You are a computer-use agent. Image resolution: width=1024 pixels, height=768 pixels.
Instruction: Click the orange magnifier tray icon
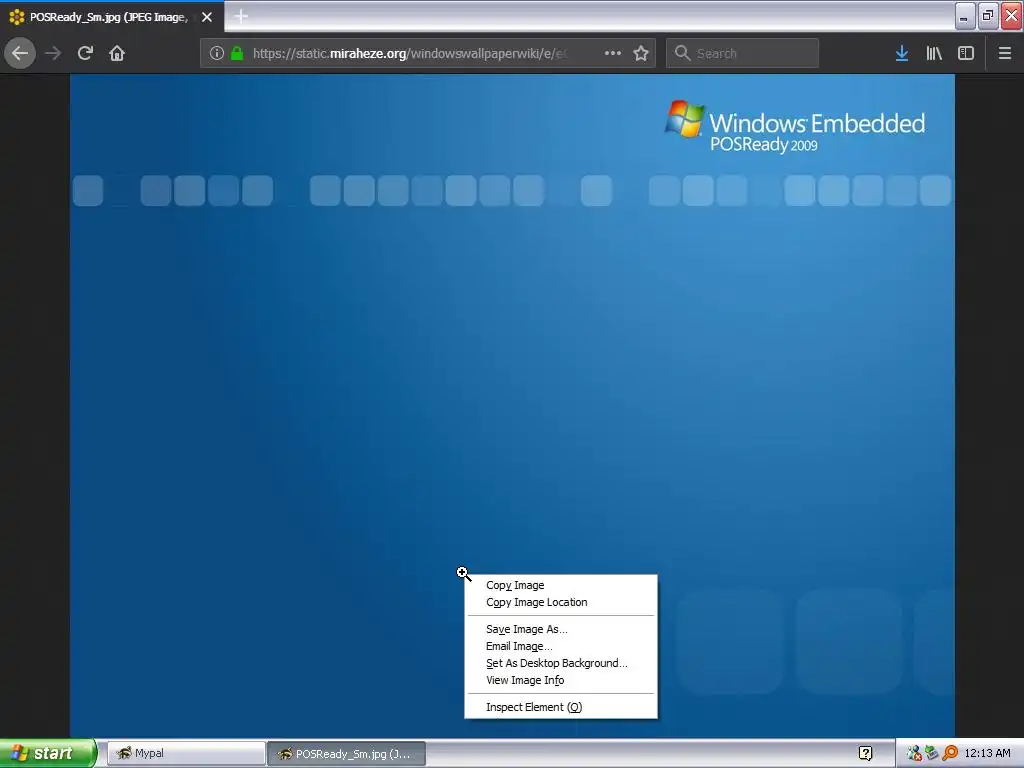(950, 754)
